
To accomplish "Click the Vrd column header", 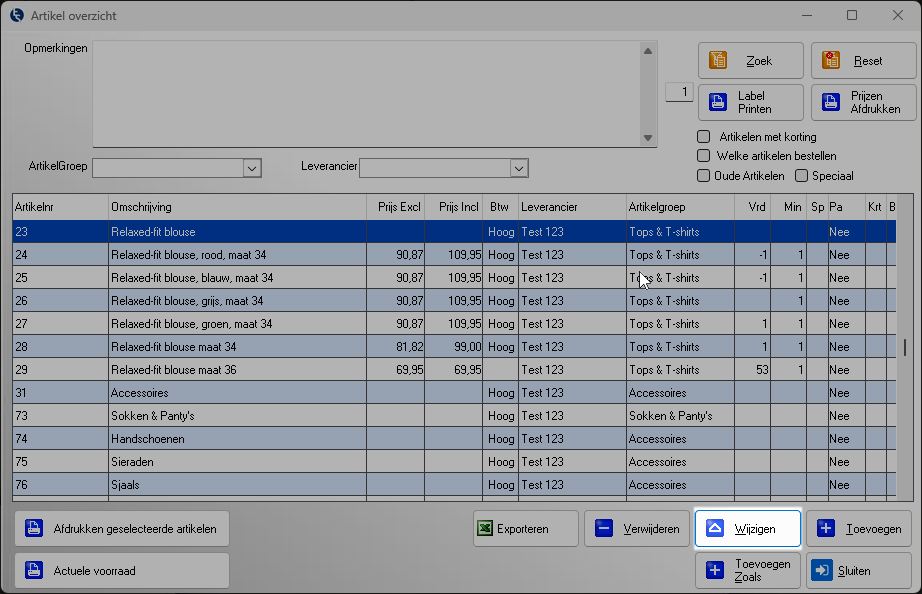I will [753, 207].
